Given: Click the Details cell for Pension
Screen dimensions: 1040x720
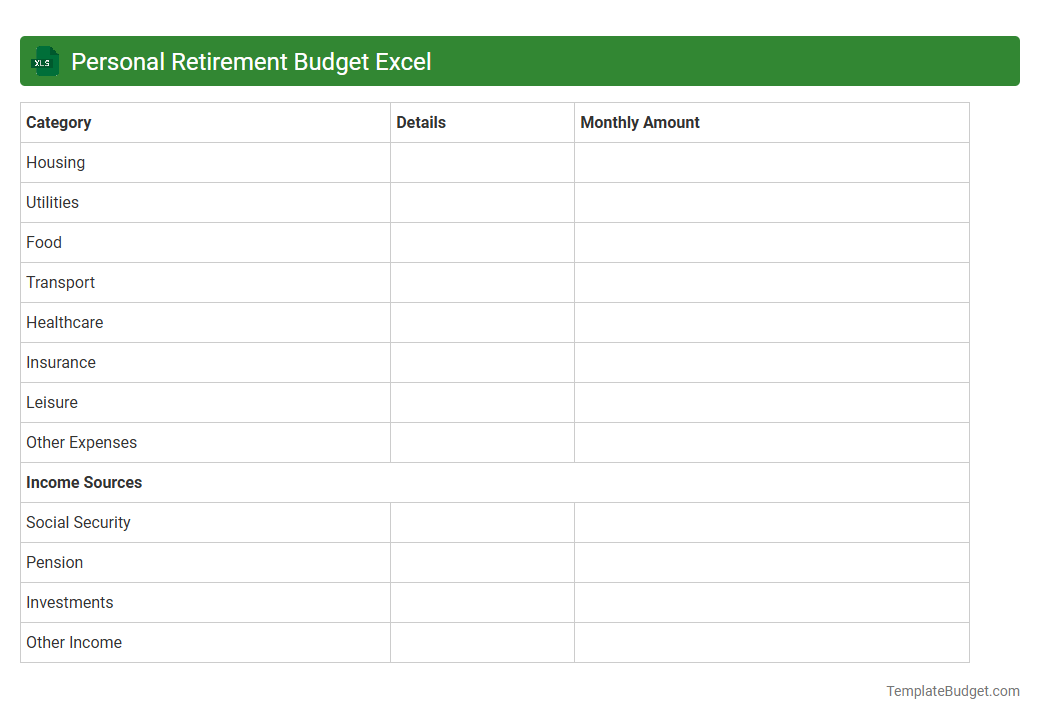Looking at the screenshot, I should (x=482, y=562).
